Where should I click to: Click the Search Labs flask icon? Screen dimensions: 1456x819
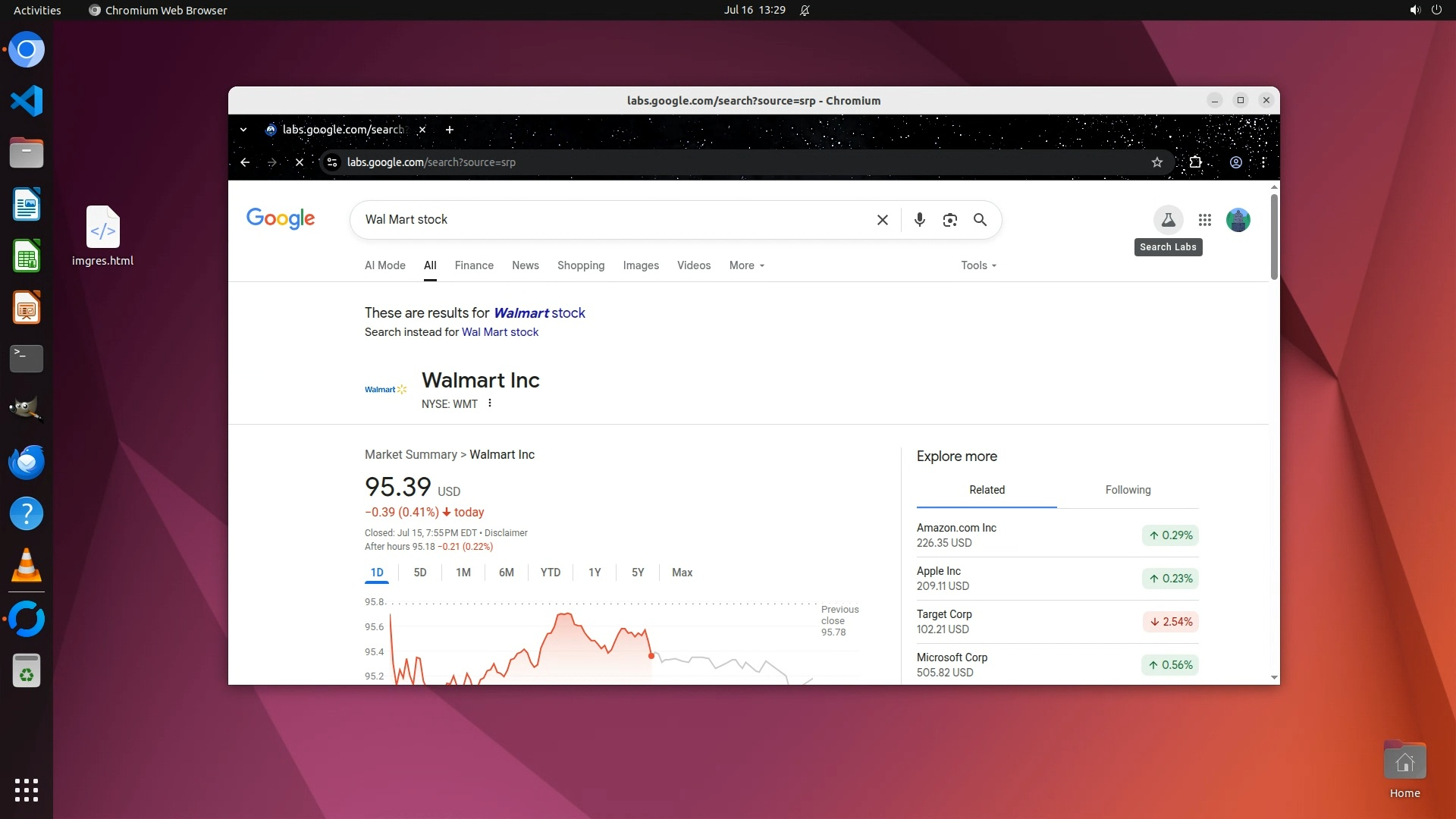(x=1168, y=220)
